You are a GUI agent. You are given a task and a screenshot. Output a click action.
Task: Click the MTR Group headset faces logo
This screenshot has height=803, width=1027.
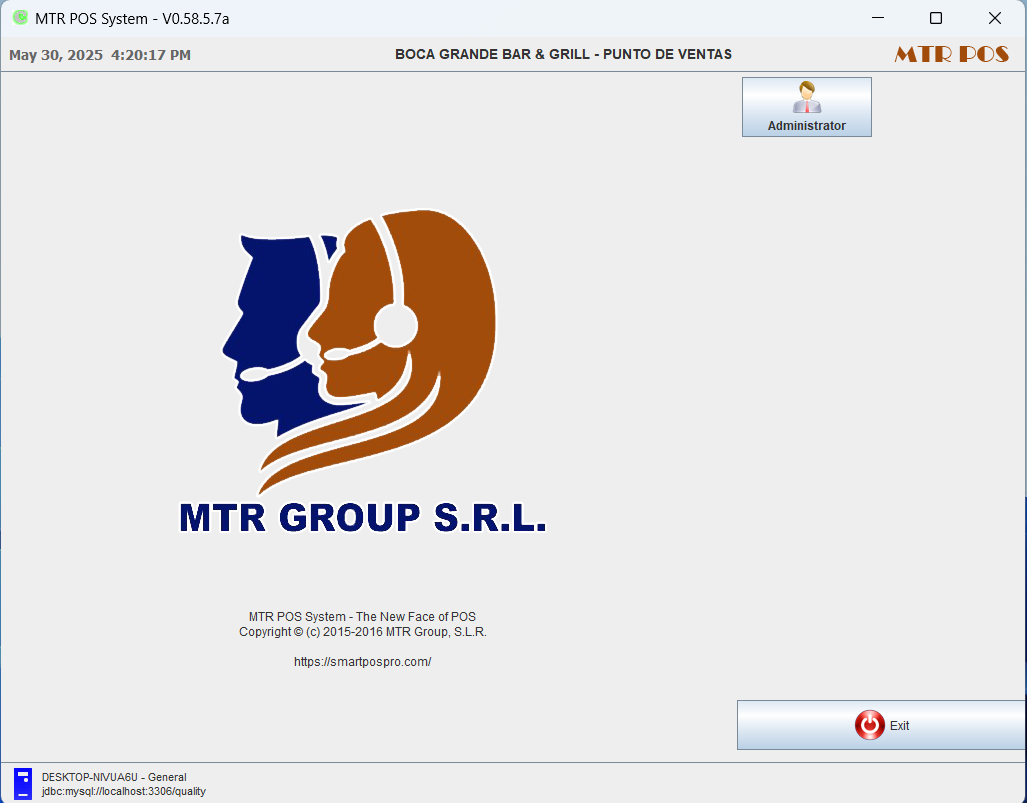(359, 352)
